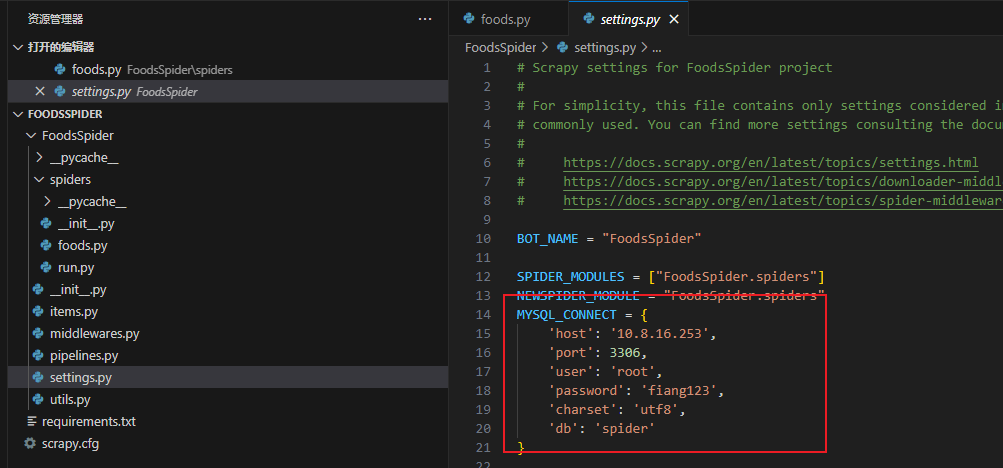Click FoodsSpider in the breadcrumb path

coord(502,47)
